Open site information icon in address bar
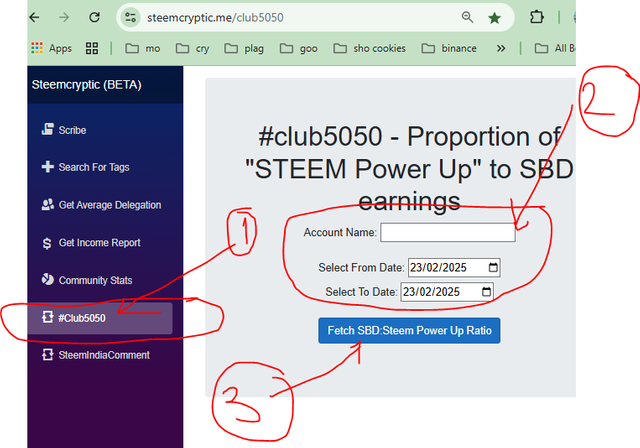The height and width of the screenshot is (448, 640). click(x=131, y=18)
